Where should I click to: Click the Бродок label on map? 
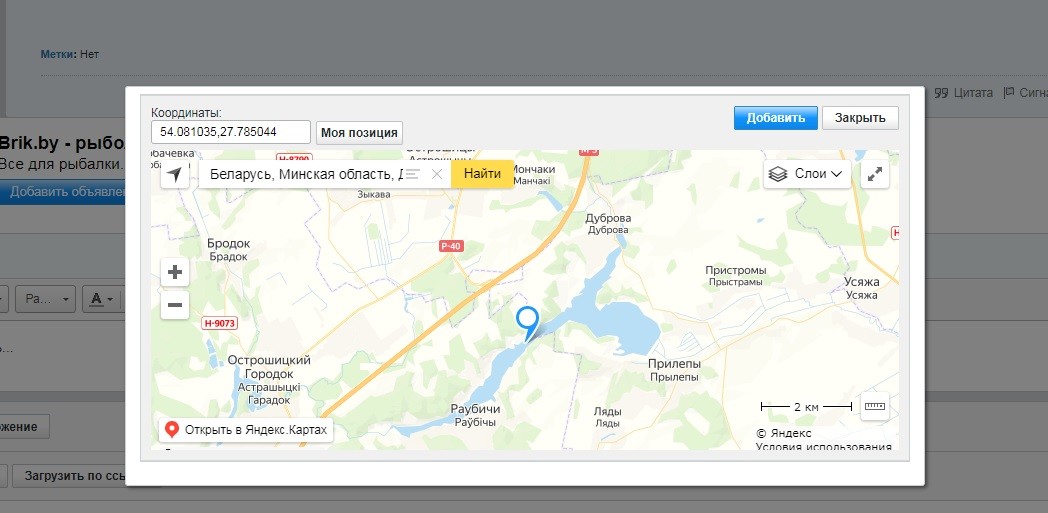pos(229,244)
